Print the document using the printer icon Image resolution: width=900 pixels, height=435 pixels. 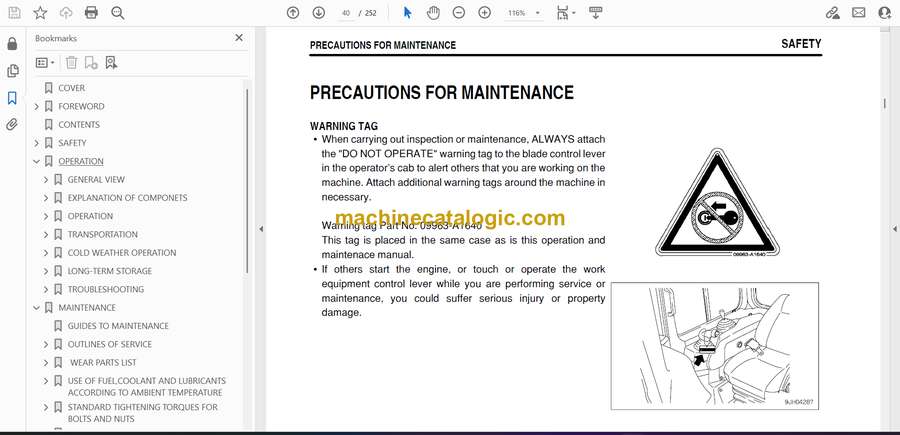pos(91,13)
